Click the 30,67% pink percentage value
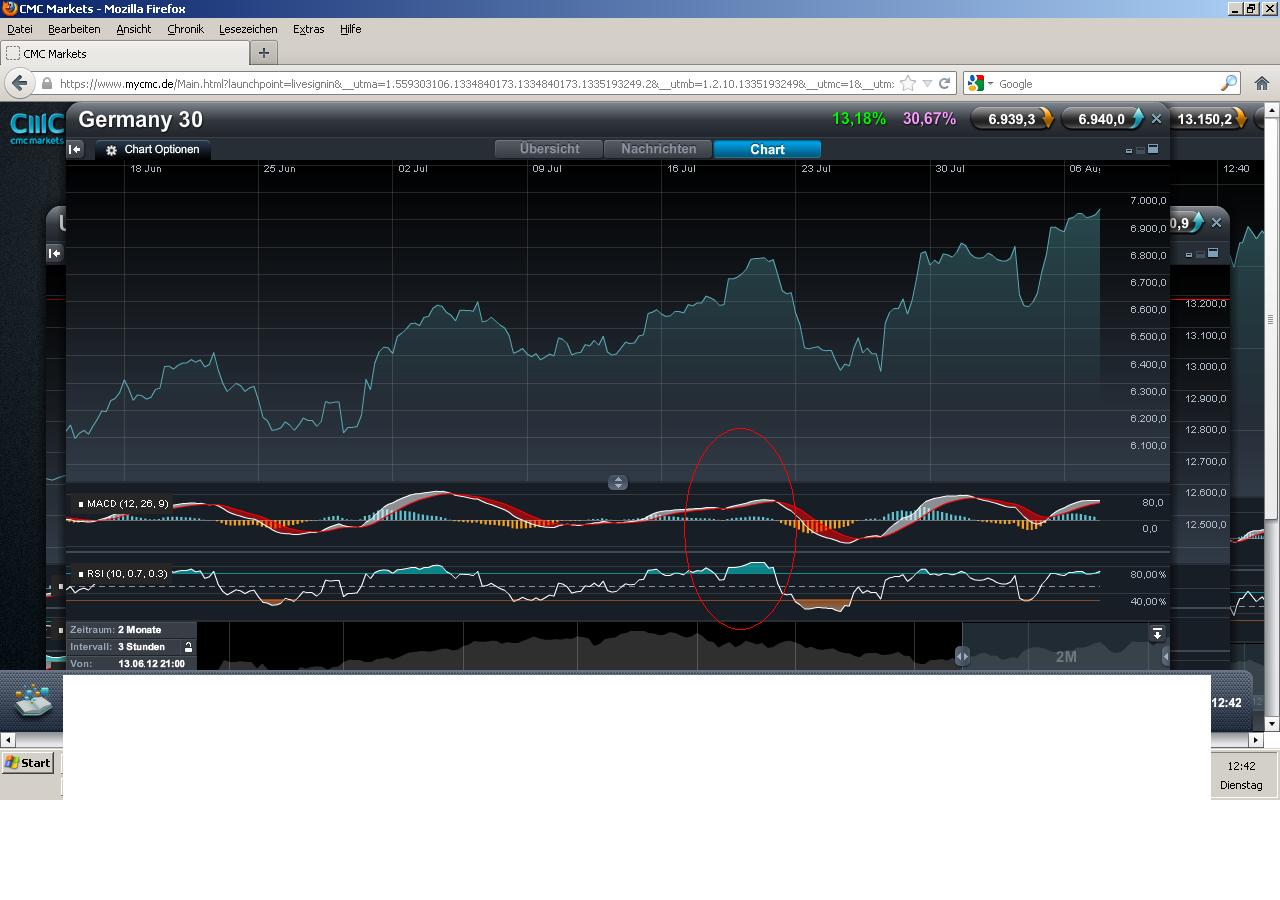Viewport: 1280px width, 900px height. (929, 119)
